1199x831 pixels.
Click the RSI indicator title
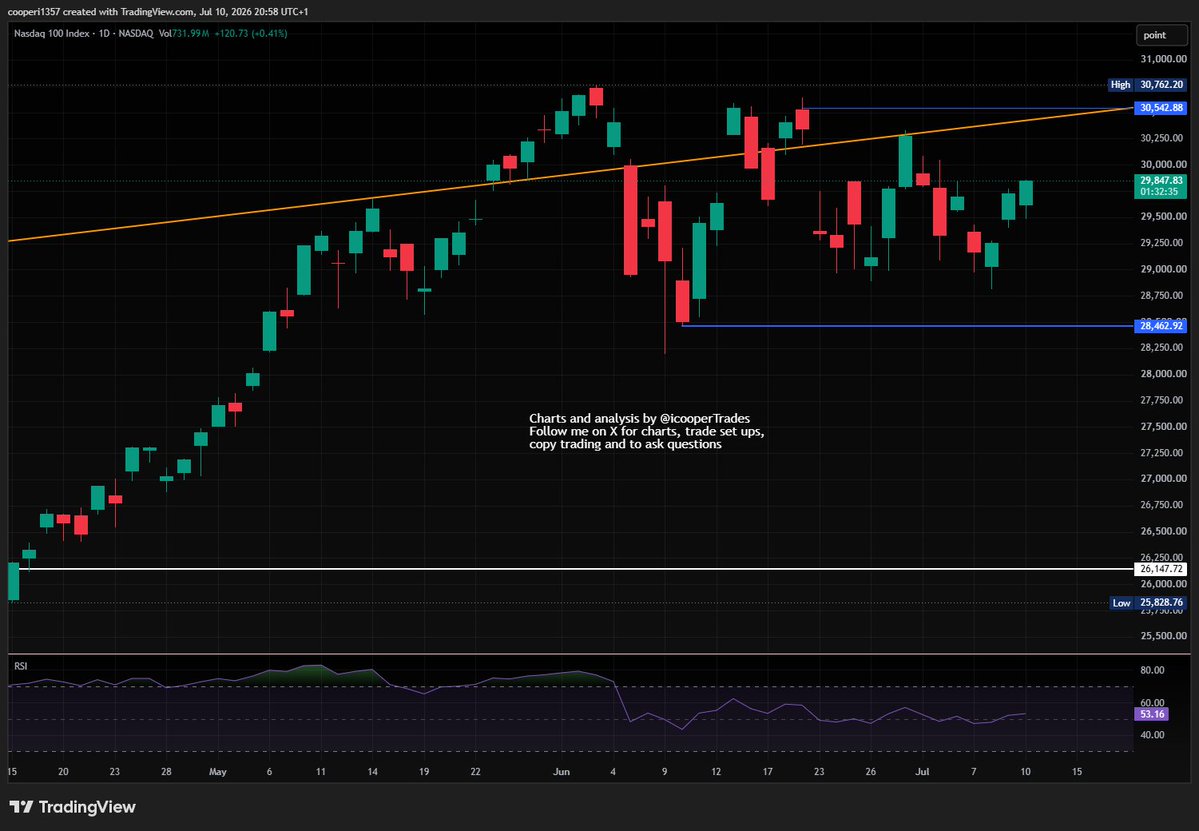point(21,666)
